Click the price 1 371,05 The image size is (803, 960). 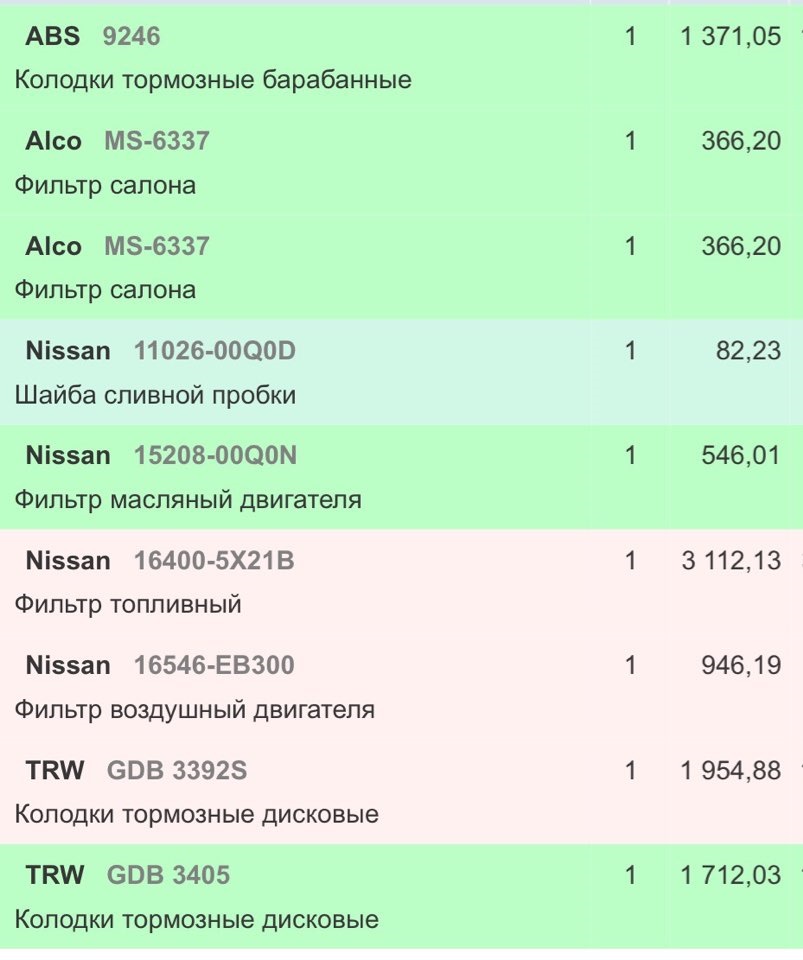pyautogui.click(x=731, y=36)
